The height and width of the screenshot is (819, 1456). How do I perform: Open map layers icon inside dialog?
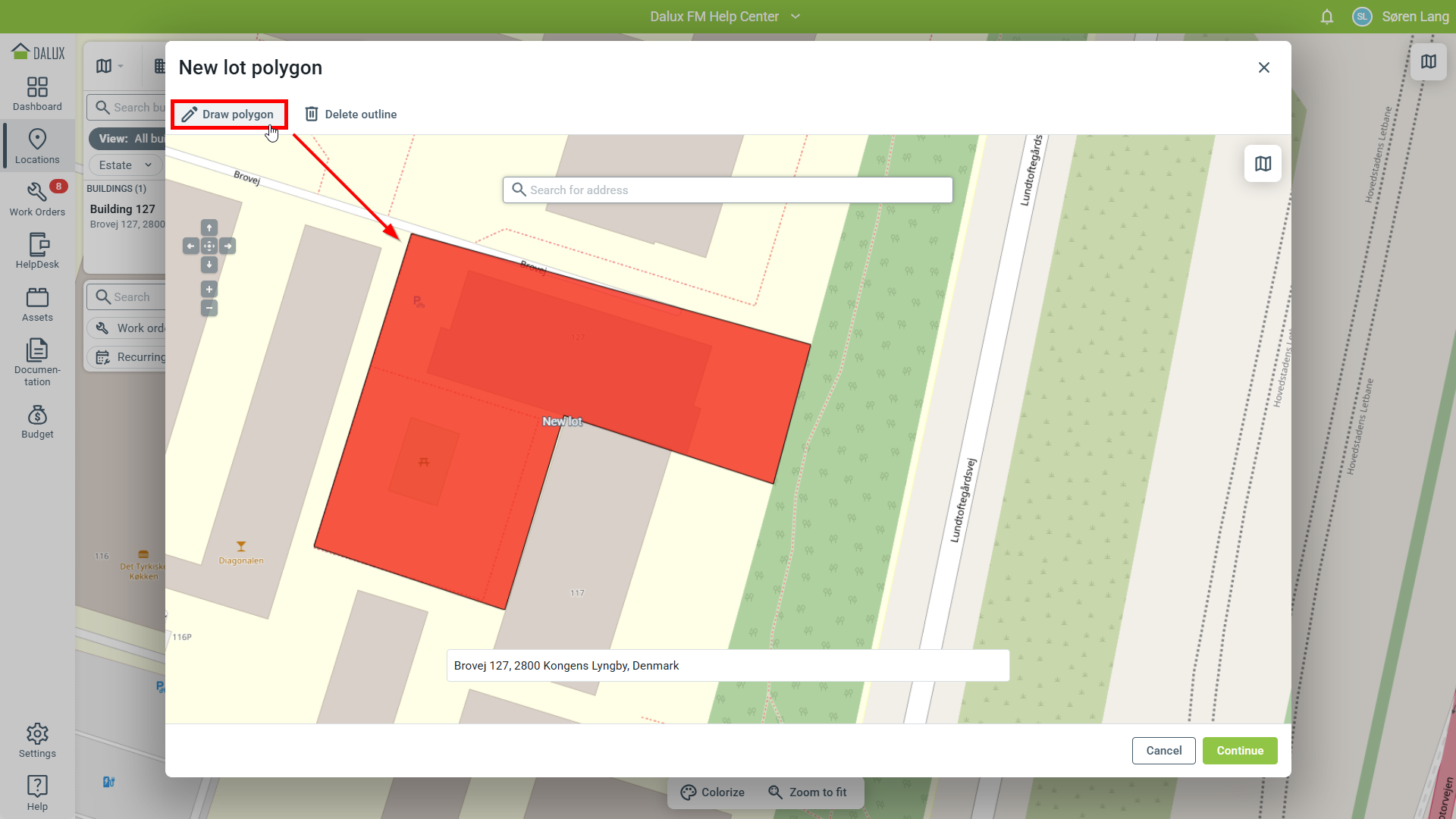(1263, 164)
